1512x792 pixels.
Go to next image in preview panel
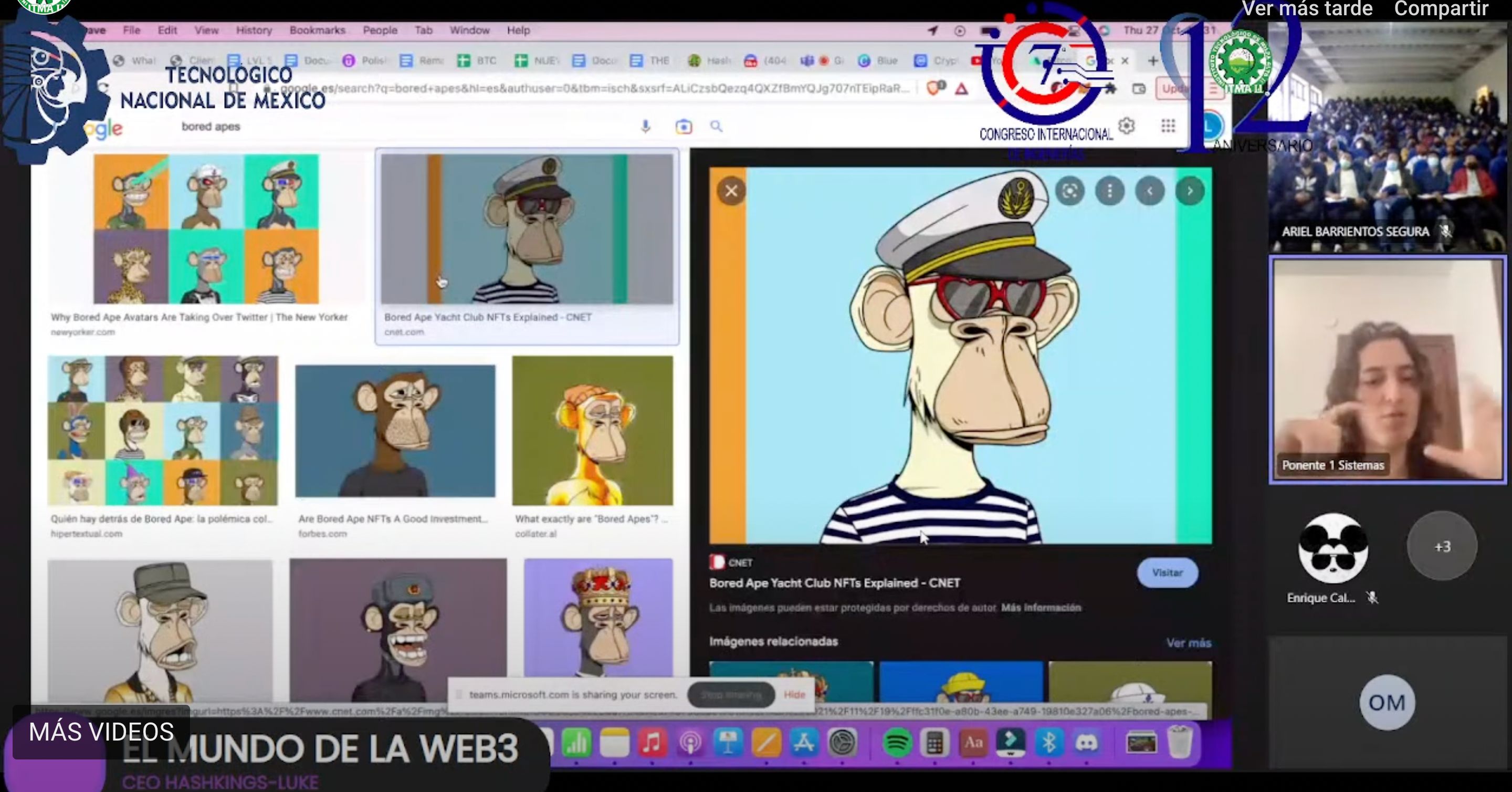click(1190, 191)
